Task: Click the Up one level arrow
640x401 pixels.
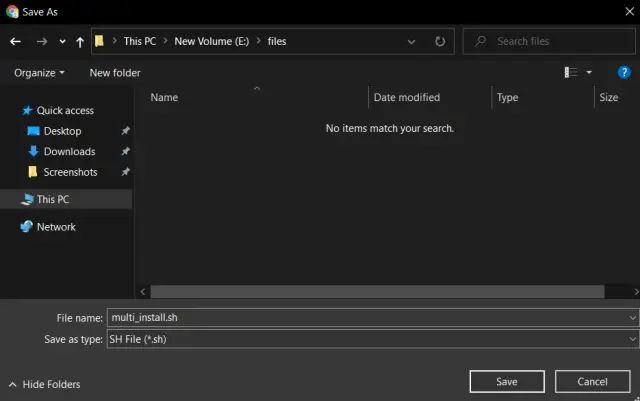Action: tap(80, 42)
